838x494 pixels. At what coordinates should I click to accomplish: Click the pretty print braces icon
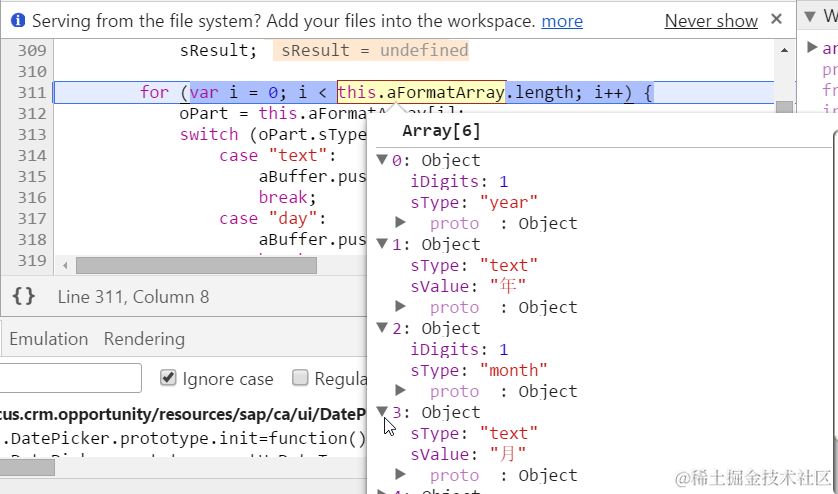point(24,296)
